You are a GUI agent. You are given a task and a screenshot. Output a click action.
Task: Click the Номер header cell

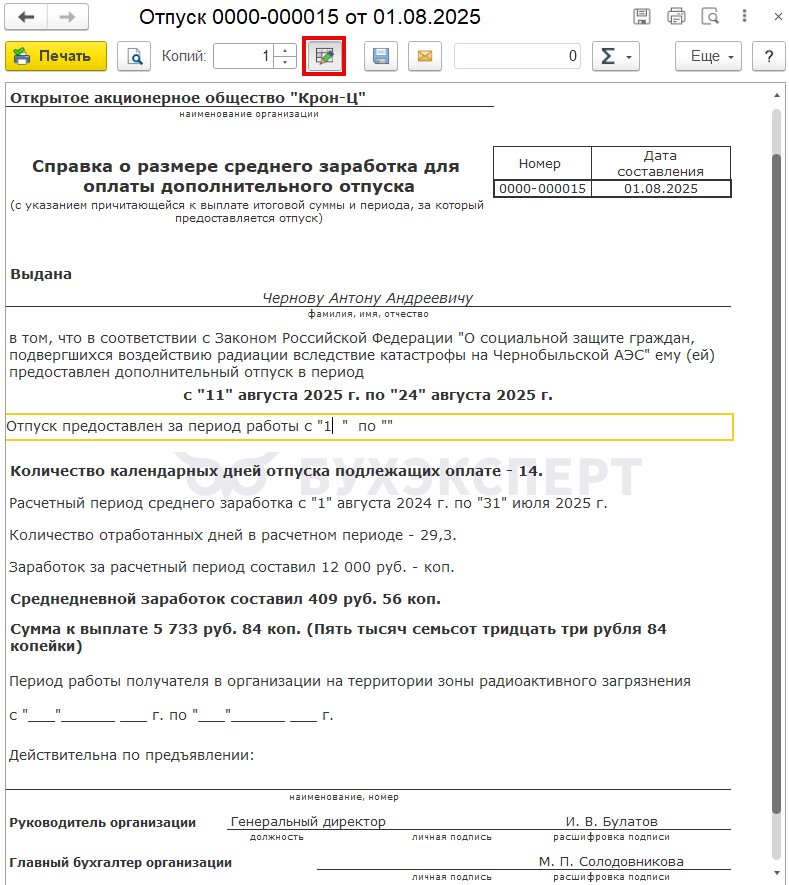(542, 164)
